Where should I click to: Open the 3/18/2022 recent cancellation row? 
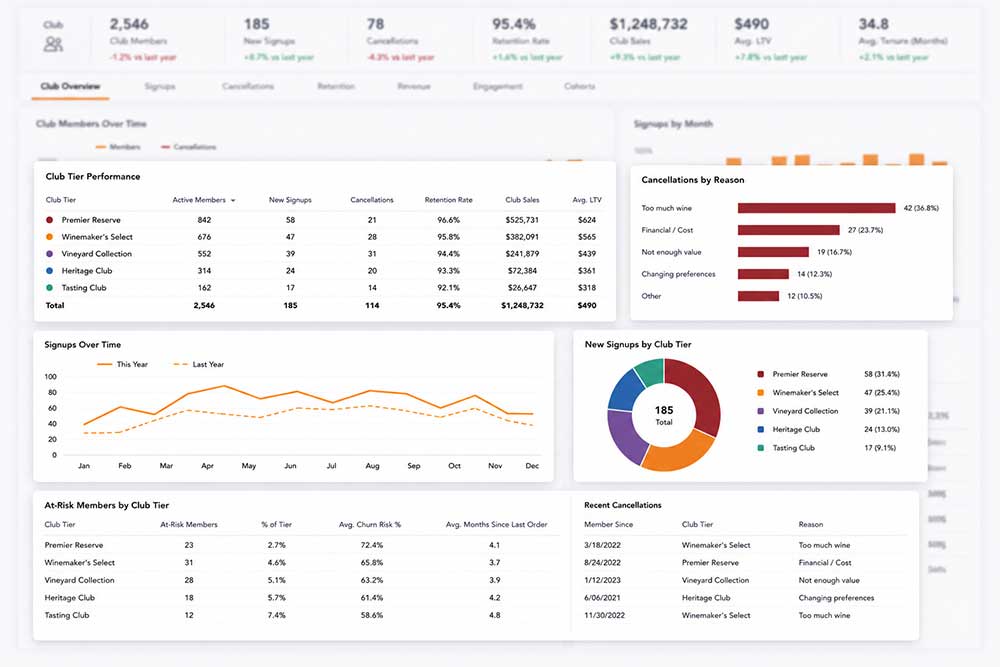(x=744, y=545)
